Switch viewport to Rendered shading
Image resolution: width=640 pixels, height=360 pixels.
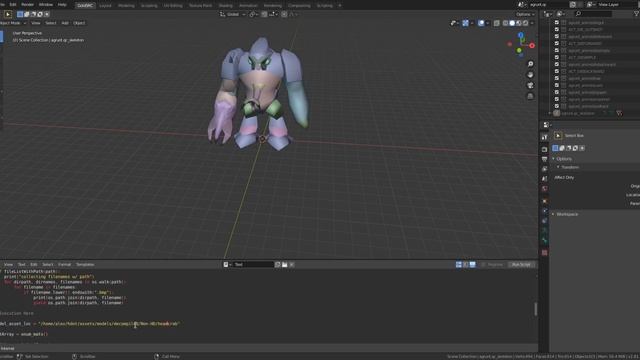[x=525, y=23]
